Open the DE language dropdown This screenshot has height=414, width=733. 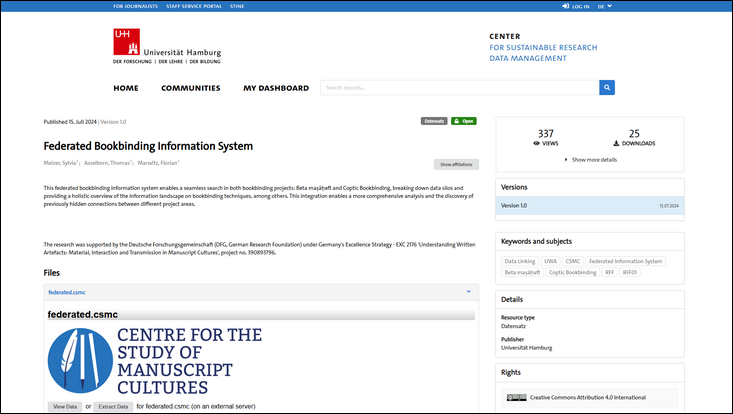[605, 6]
